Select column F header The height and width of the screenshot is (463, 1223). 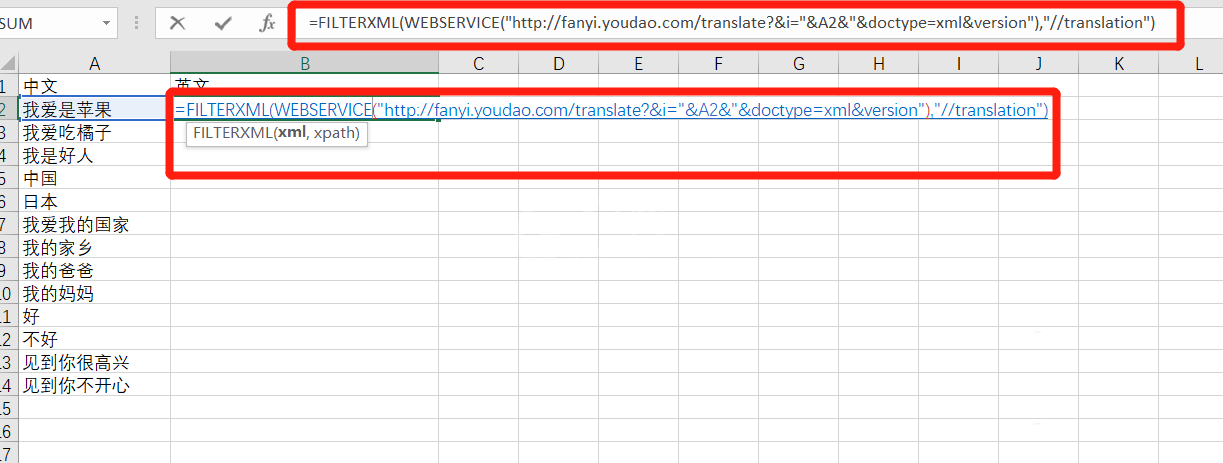pyautogui.click(x=718, y=64)
